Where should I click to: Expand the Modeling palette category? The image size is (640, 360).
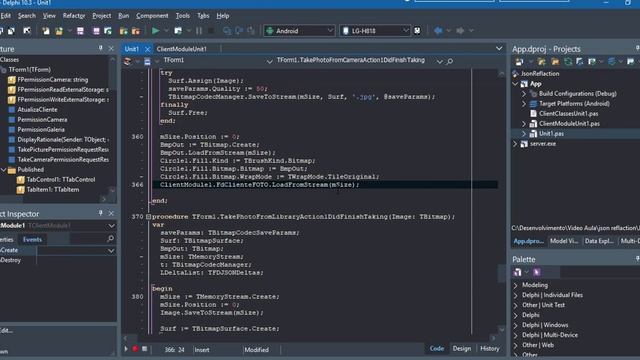(516, 285)
